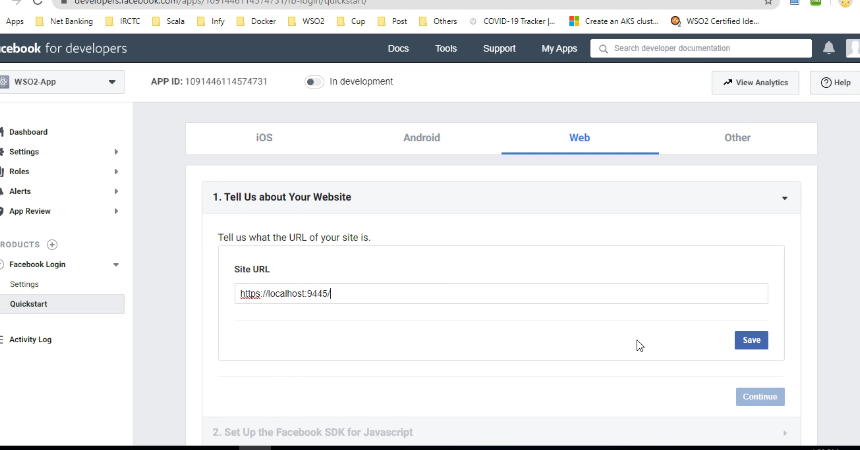Click the Microsoft logo bookmark icon
The height and width of the screenshot is (450, 860).
574,21
